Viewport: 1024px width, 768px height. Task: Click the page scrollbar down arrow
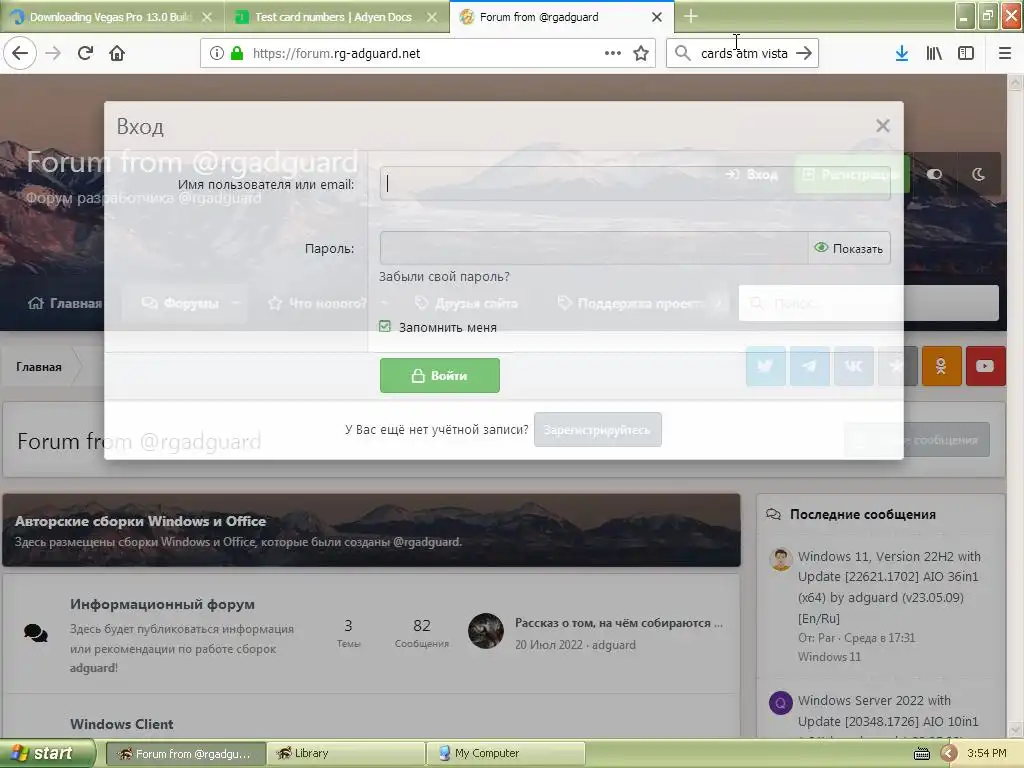click(1015, 729)
